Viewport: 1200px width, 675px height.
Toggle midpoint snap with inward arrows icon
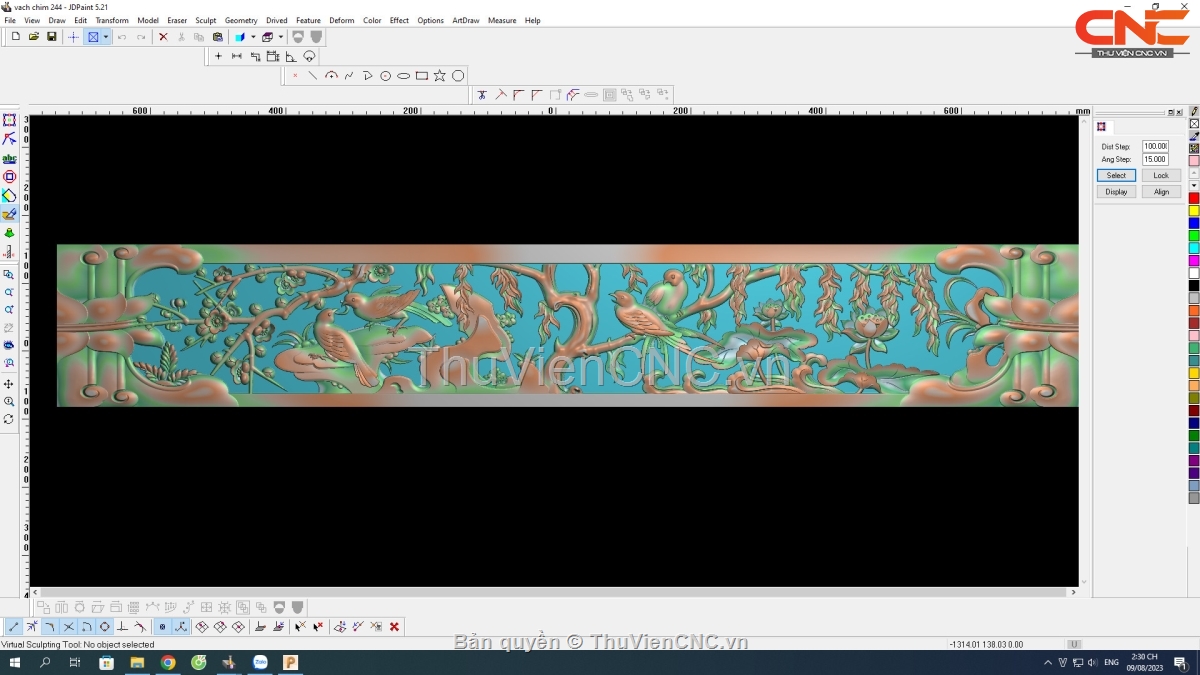[32, 627]
